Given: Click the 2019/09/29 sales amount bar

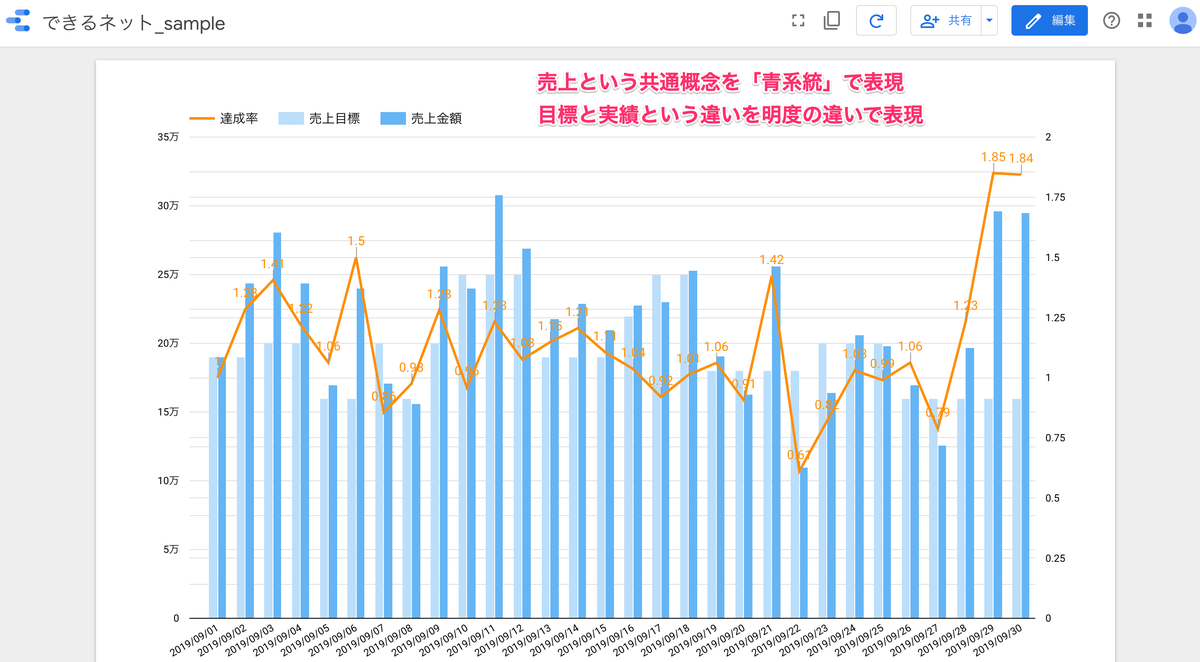Looking at the screenshot, I should click(997, 414).
